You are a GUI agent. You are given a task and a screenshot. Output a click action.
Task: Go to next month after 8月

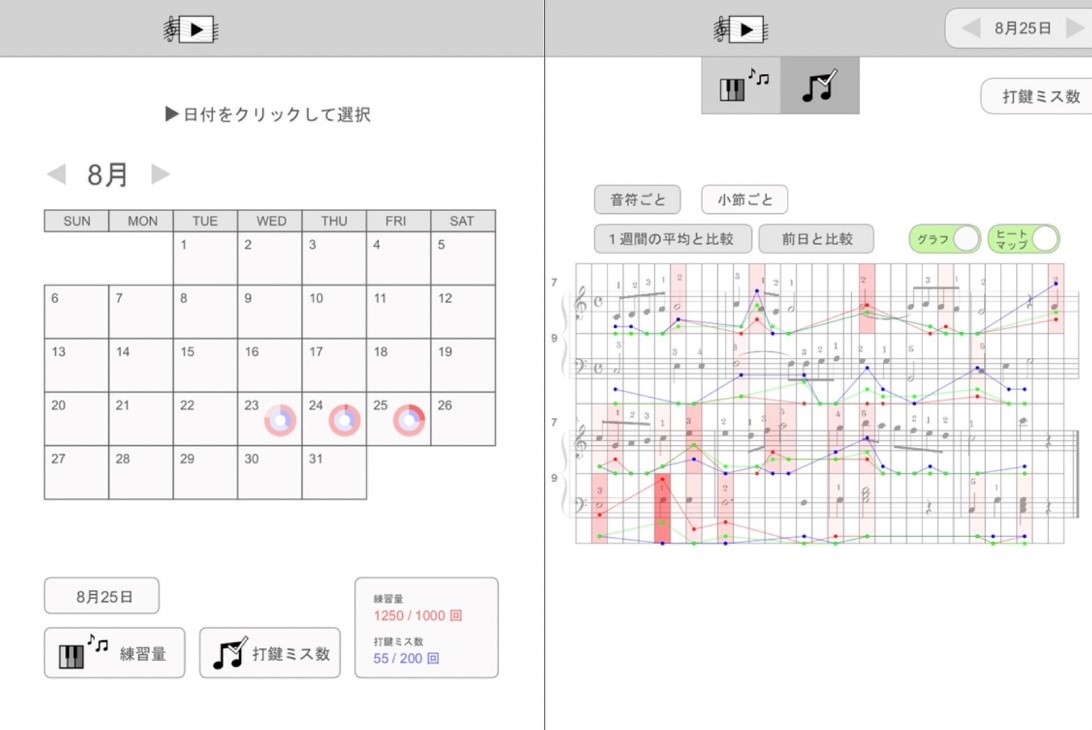click(160, 175)
